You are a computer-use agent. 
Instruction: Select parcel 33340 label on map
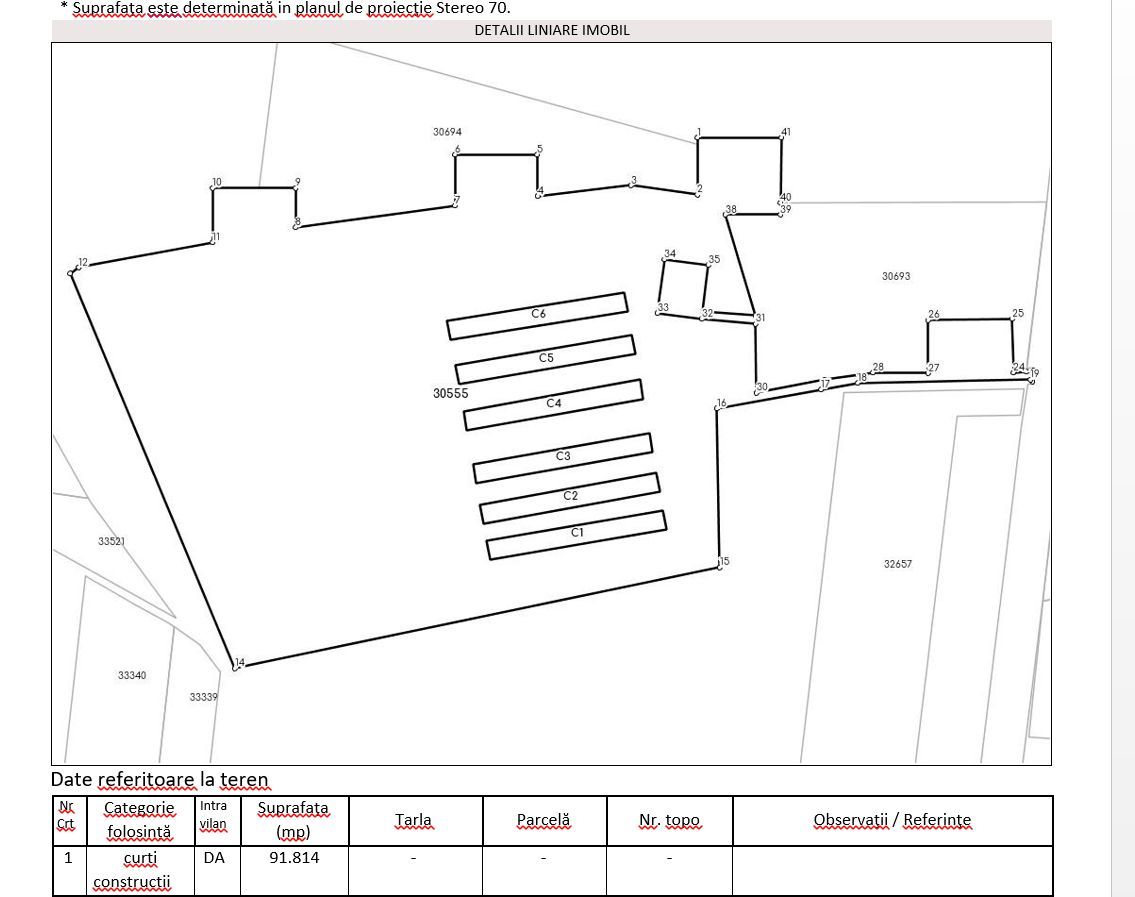point(131,676)
